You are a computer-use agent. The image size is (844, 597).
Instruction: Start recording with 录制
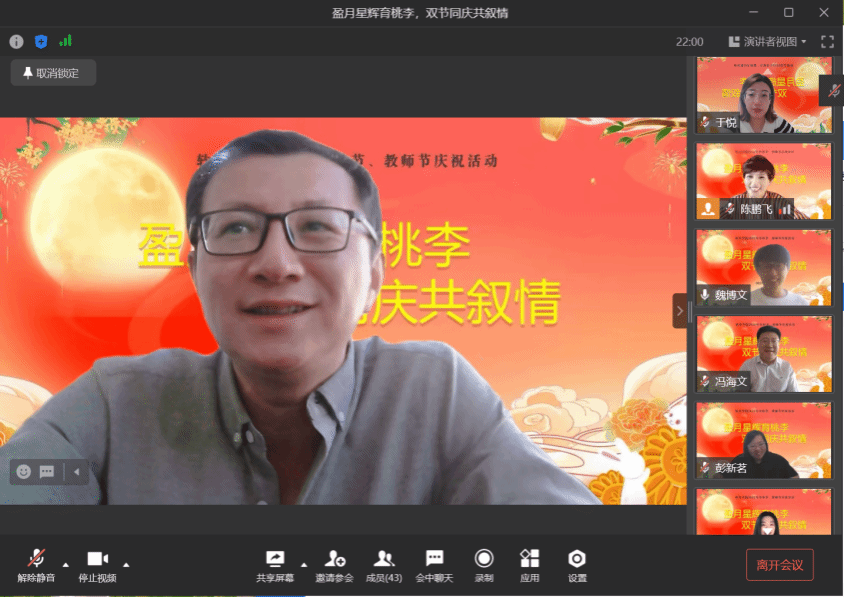point(484,565)
